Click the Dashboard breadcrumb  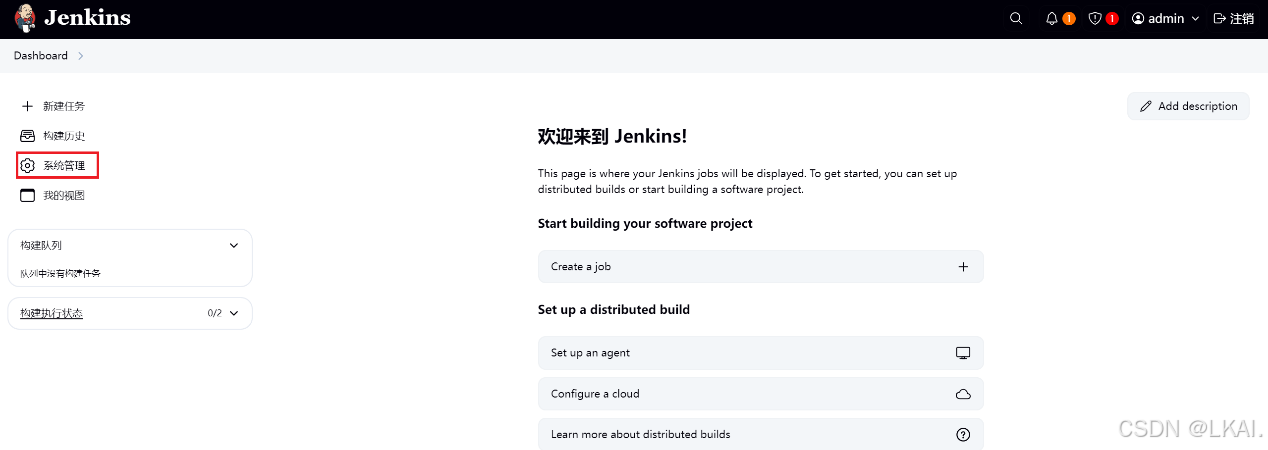click(x=41, y=56)
